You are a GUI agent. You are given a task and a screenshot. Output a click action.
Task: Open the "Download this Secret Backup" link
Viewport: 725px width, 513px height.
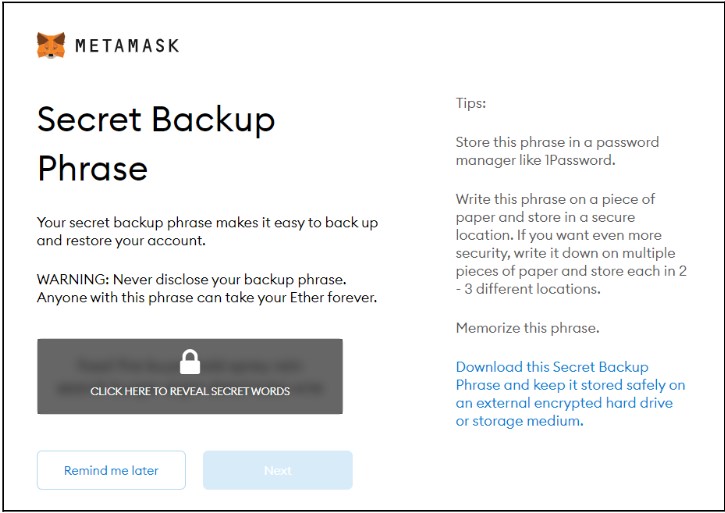(552, 367)
